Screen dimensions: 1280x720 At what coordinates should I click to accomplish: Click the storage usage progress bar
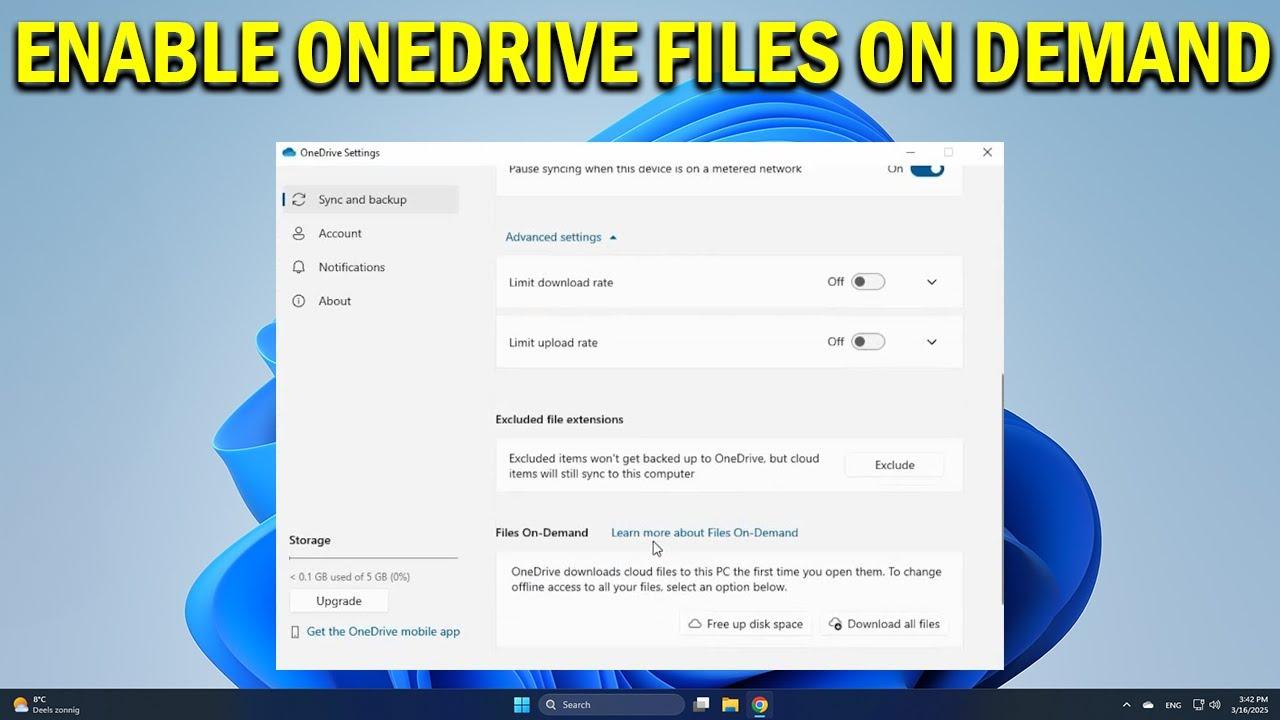(x=373, y=558)
